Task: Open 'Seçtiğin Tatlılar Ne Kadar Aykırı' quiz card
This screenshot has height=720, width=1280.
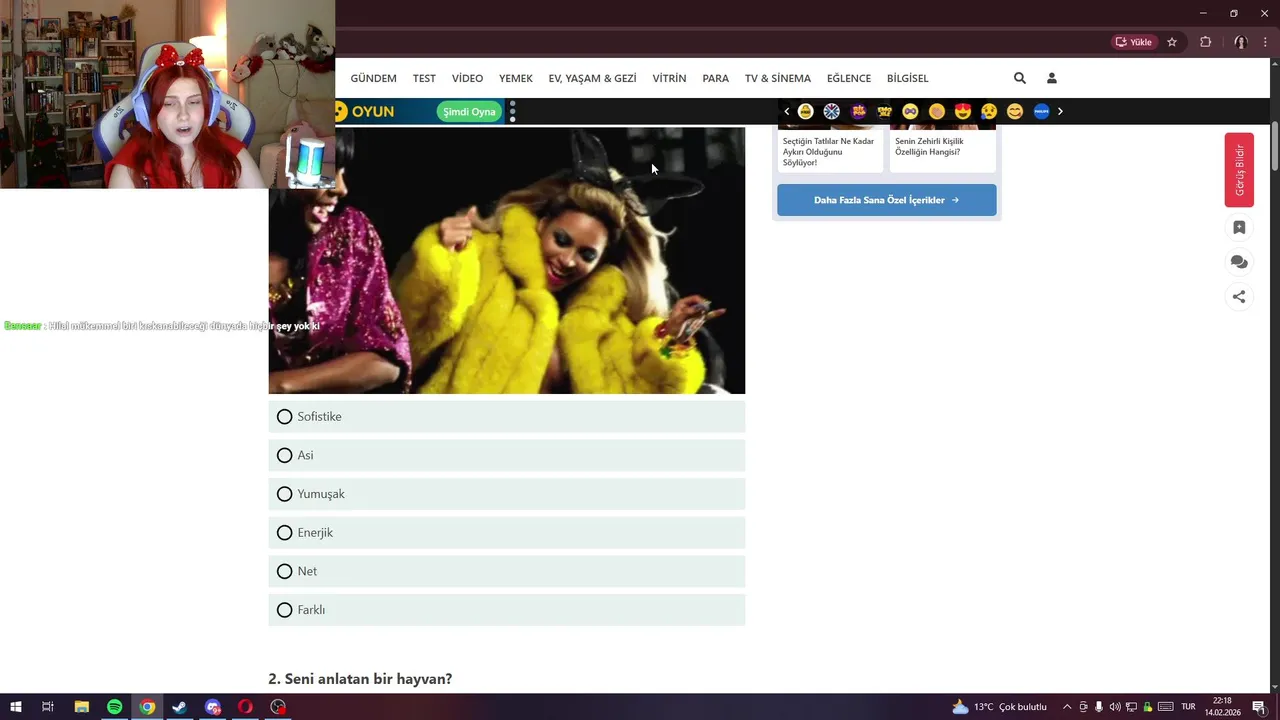Action: (830, 150)
